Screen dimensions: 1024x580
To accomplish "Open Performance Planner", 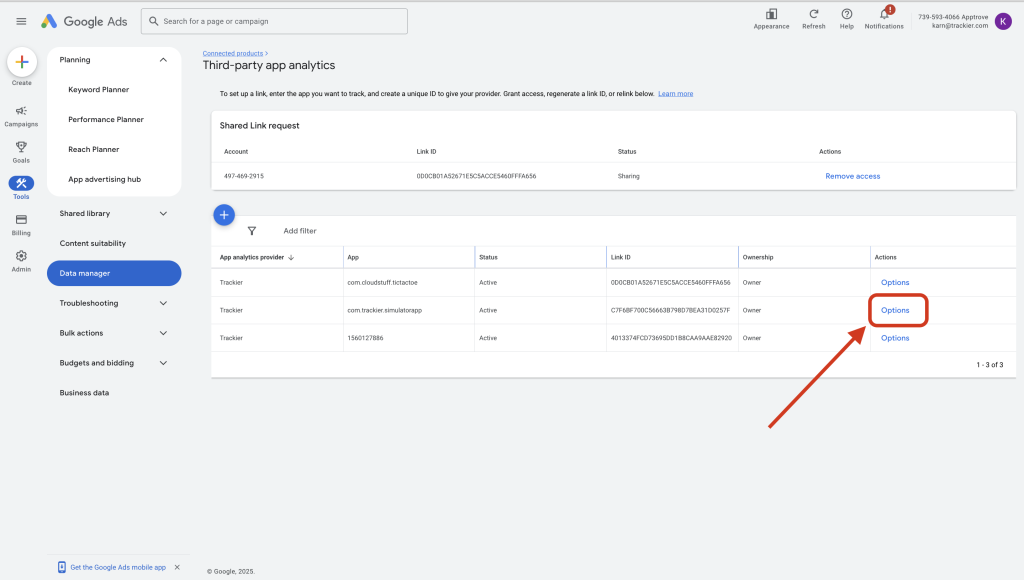I will (x=106, y=120).
